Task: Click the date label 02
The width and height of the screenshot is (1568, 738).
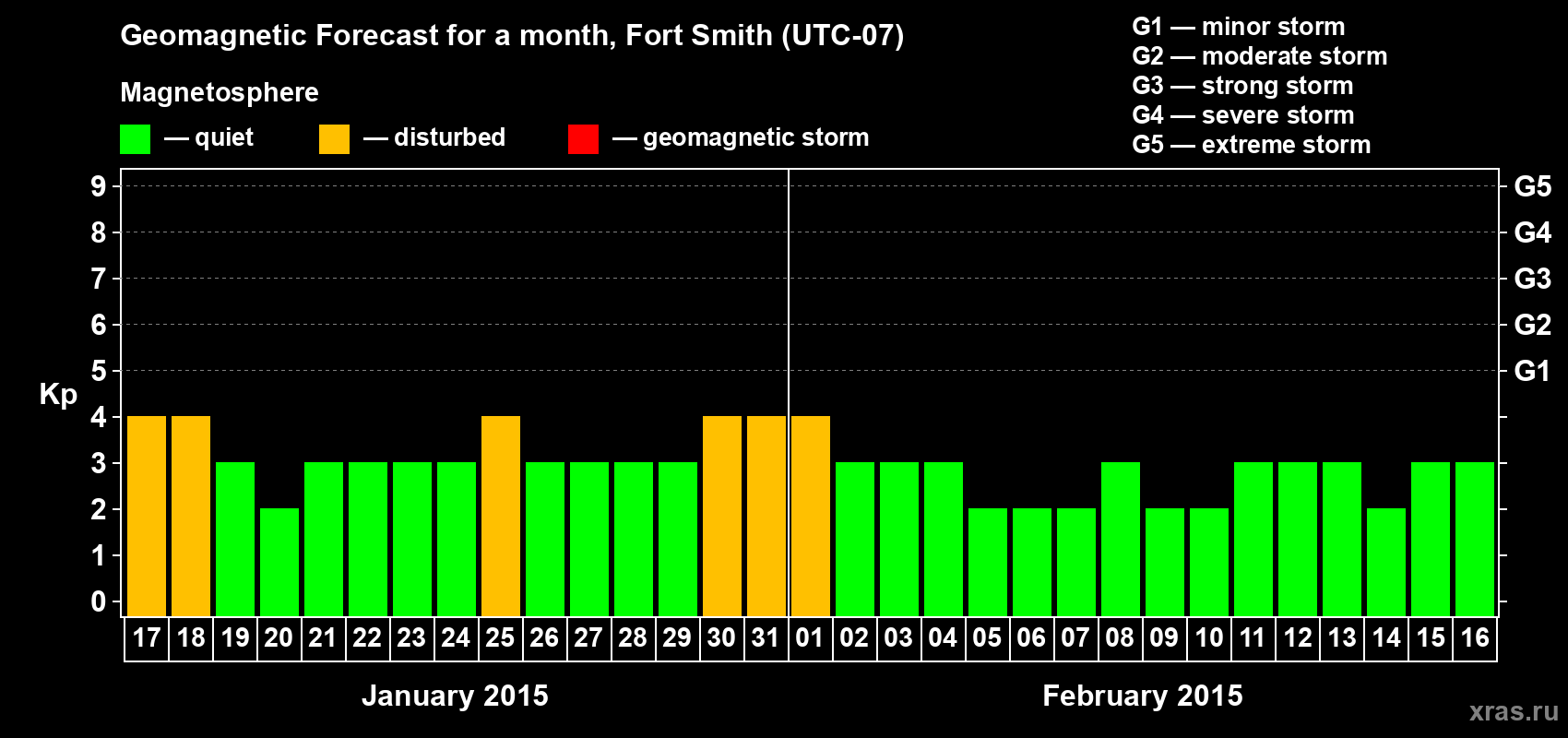Action: [854, 638]
